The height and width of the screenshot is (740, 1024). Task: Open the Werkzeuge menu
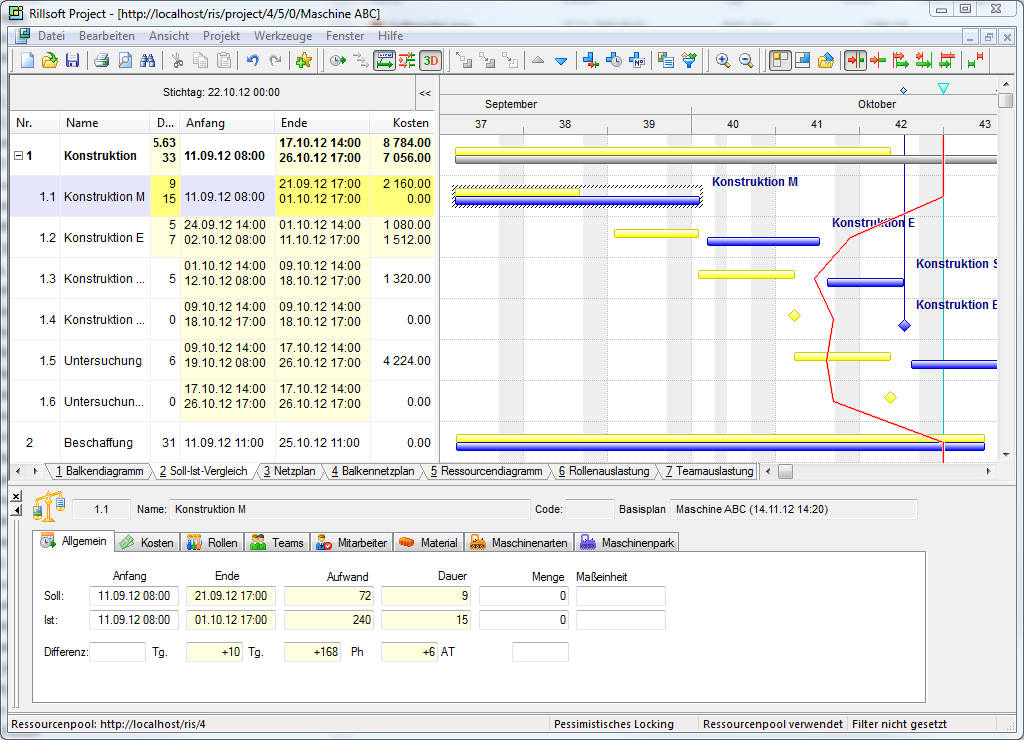[283, 36]
